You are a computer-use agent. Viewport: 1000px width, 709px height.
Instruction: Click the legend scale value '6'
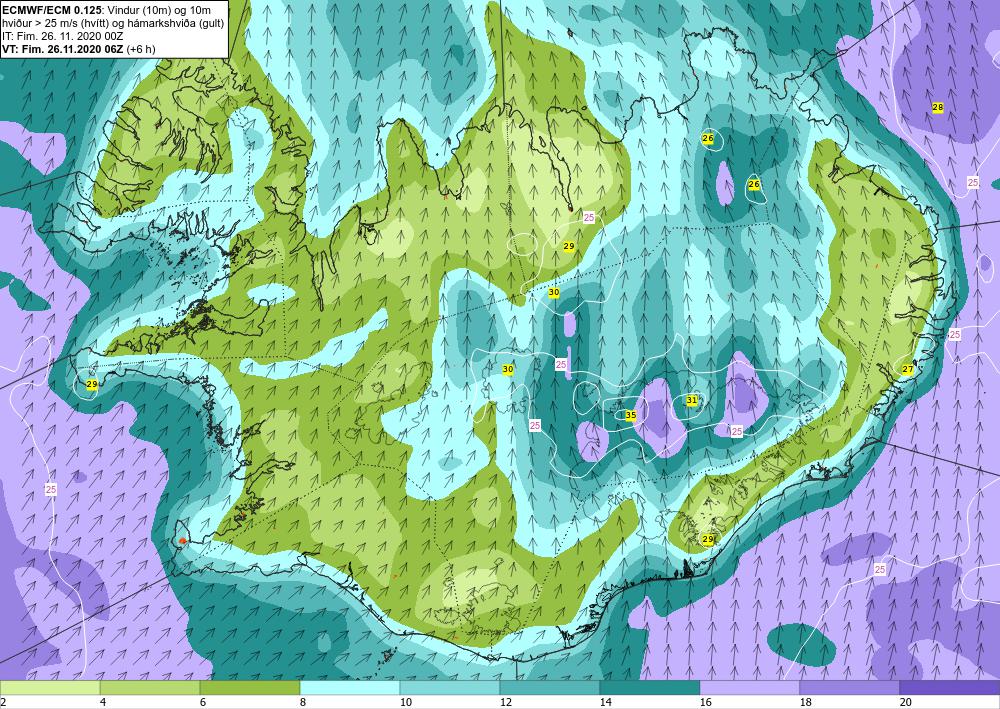click(203, 703)
